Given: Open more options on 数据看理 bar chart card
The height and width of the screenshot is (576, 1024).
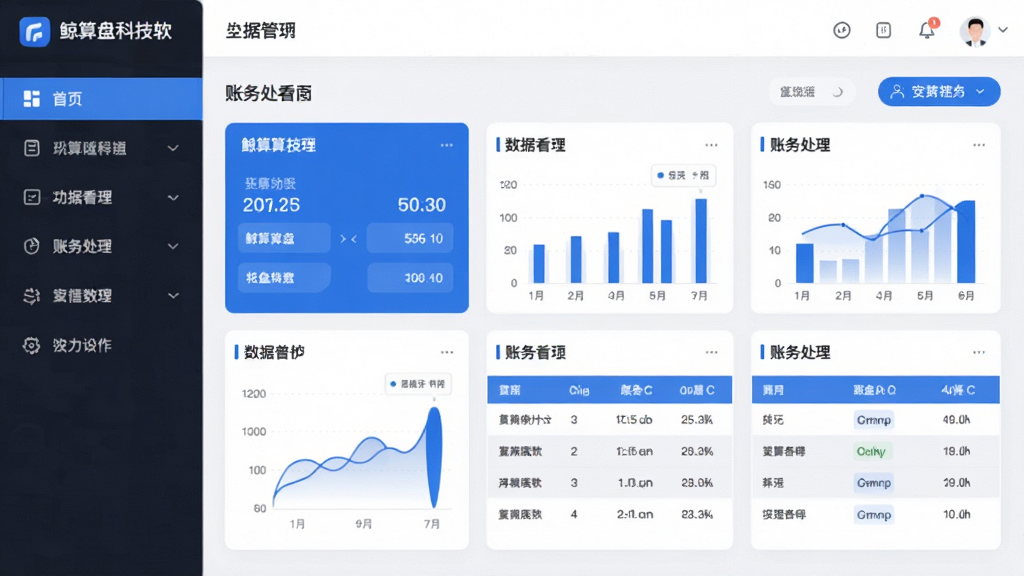Looking at the screenshot, I should point(711,145).
